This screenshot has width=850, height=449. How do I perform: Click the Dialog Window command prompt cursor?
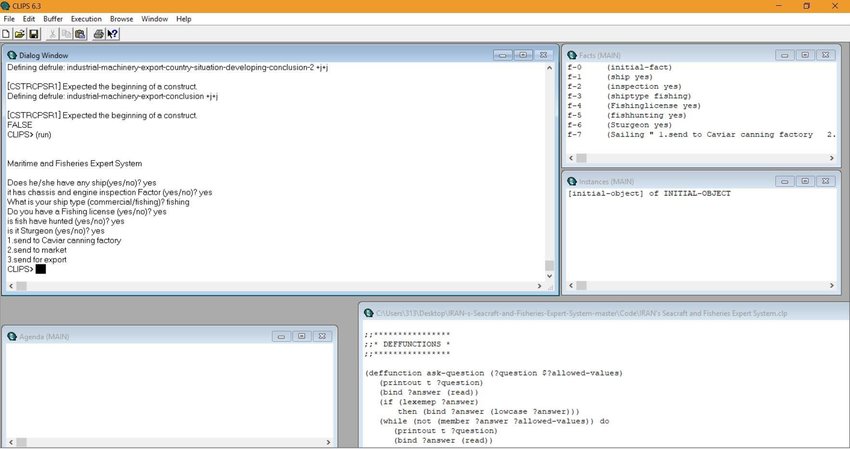coord(40,269)
